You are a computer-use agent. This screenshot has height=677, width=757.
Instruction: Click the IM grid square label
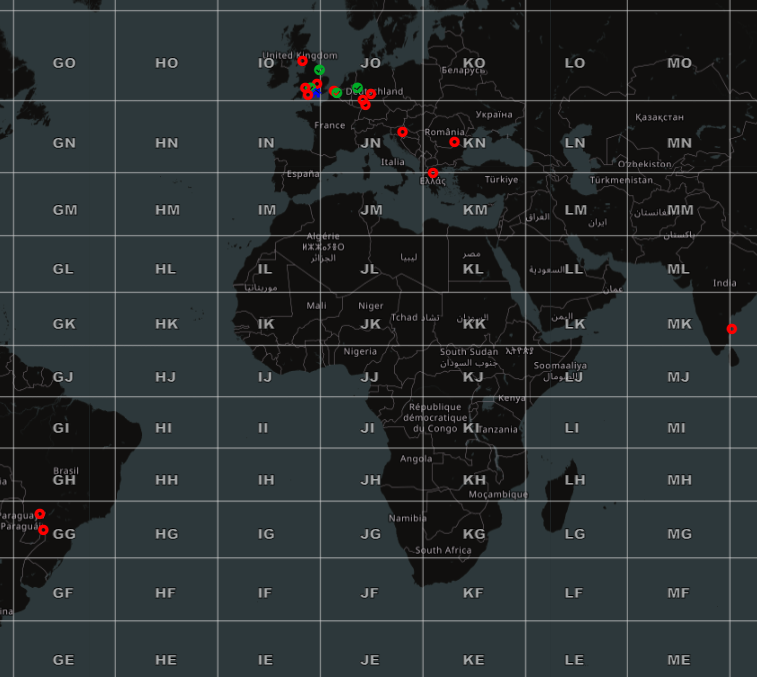pos(267,210)
